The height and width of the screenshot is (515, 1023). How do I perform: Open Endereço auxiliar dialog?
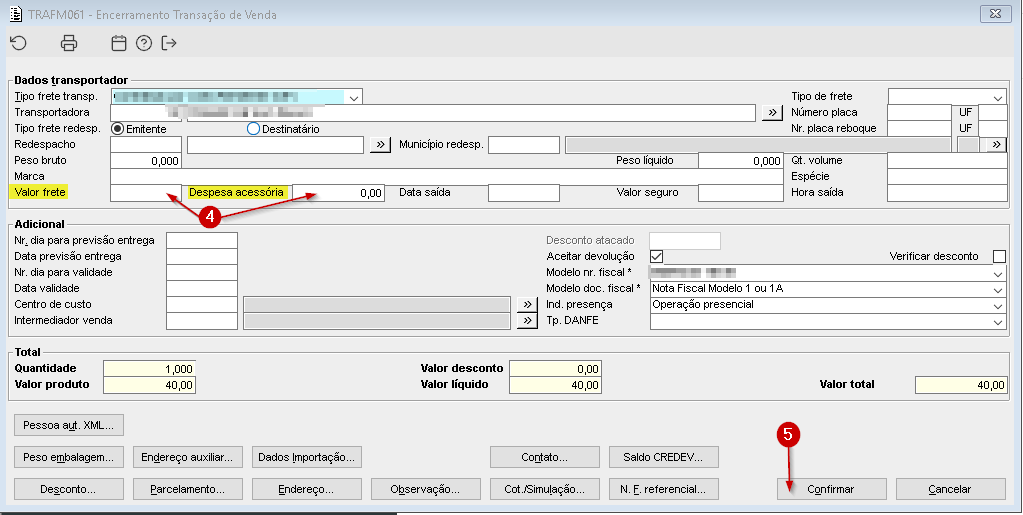click(187, 457)
